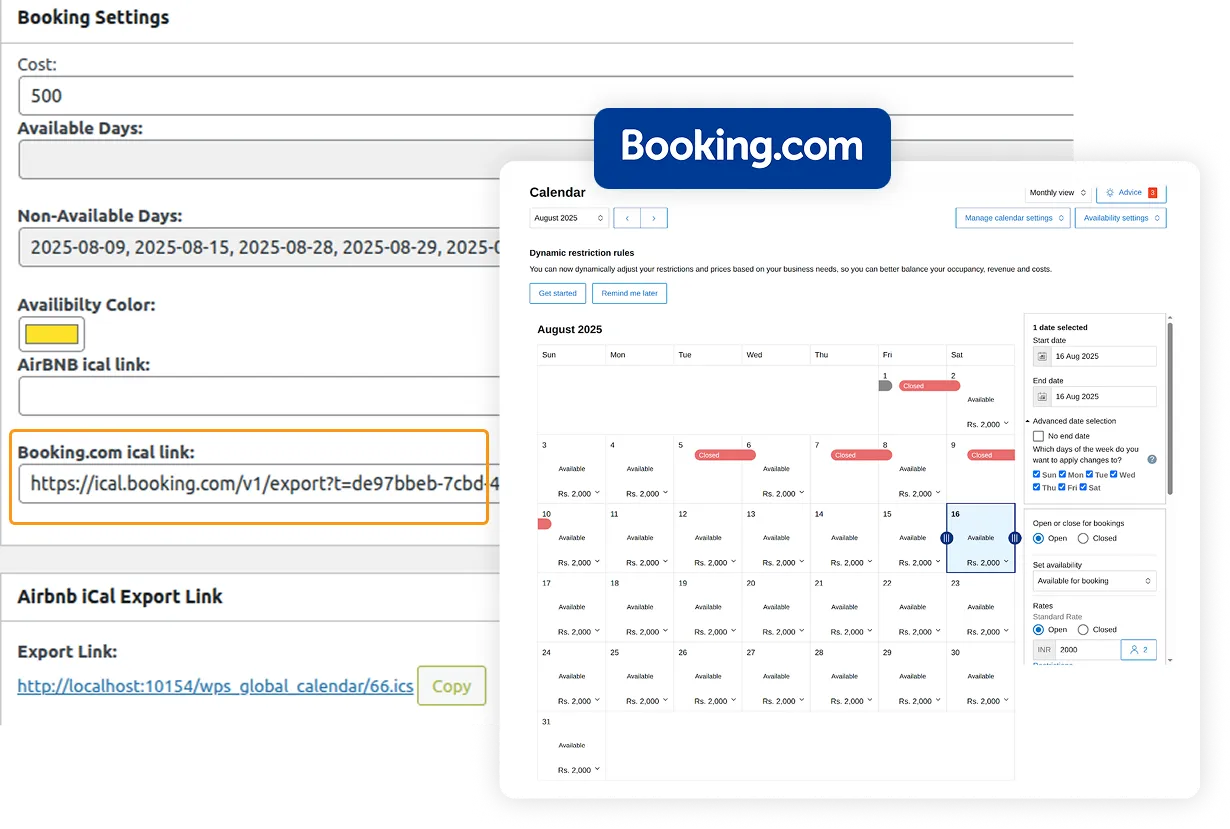Image resolution: width=1230 pixels, height=829 pixels.
Task: Click the Closed bar on August 1
Action: click(x=929, y=386)
